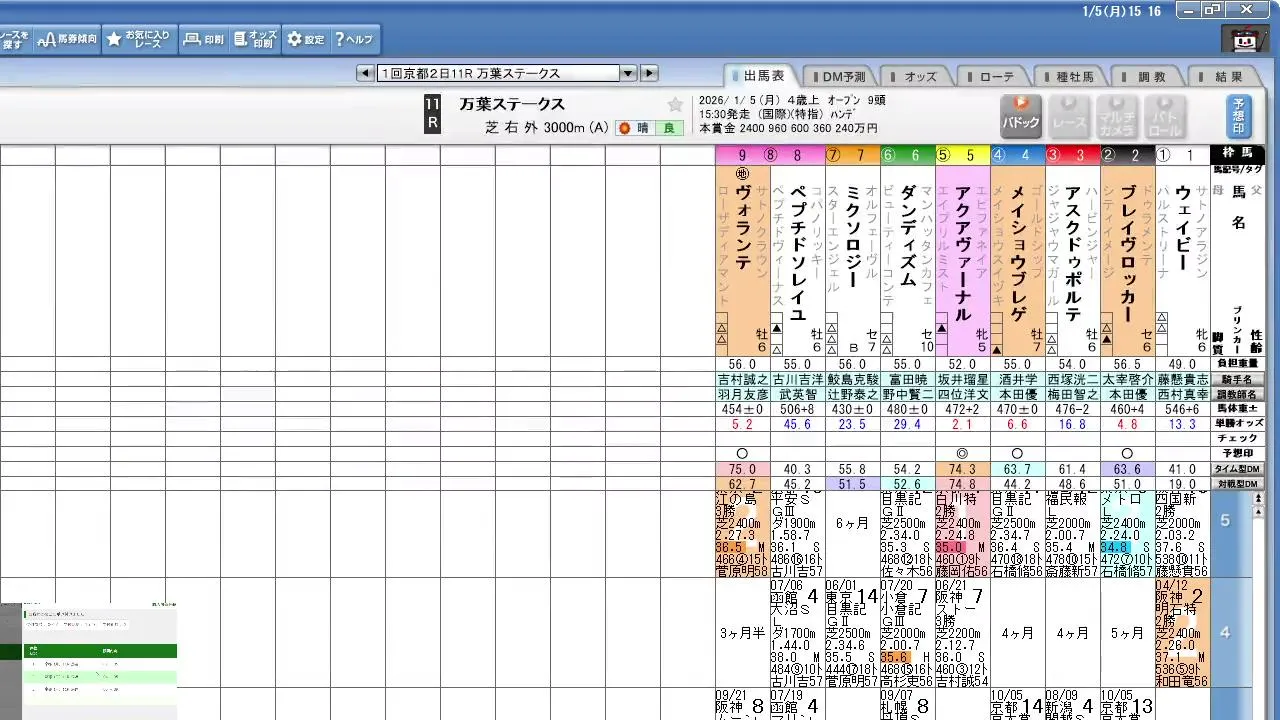
Task: Select horse name ブレイヴロッカー
Action: click(1127, 252)
